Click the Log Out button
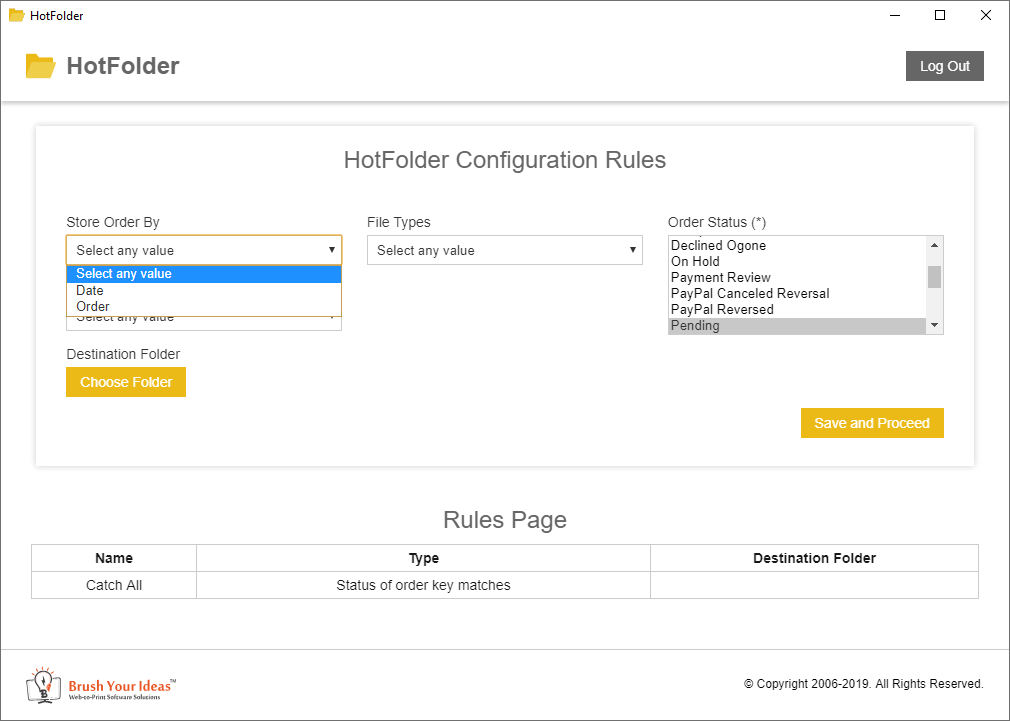Screen dimensions: 1010x721 pyautogui.click(x=944, y=65)
